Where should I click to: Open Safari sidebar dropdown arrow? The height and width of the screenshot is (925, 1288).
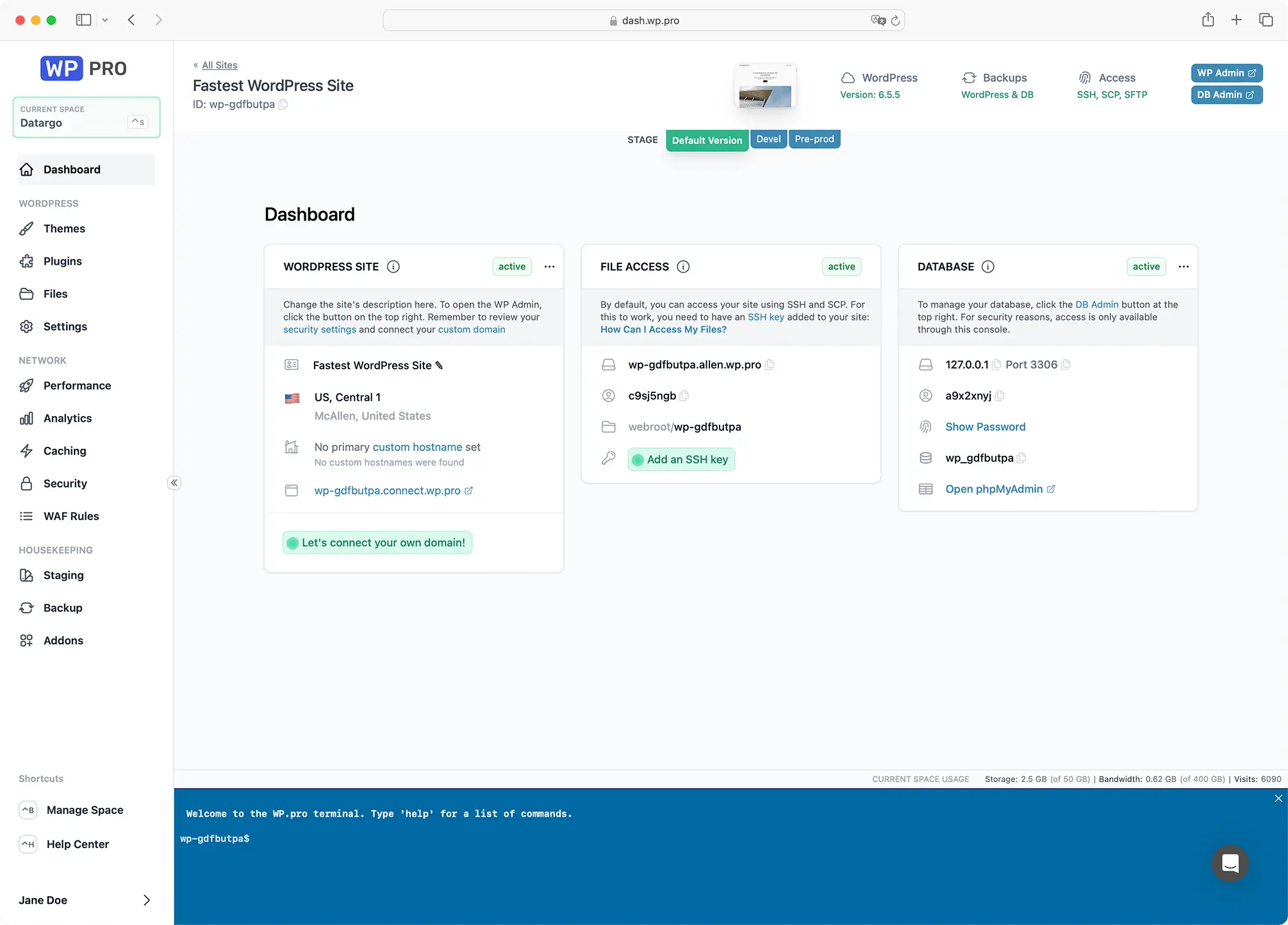point(105,20)
